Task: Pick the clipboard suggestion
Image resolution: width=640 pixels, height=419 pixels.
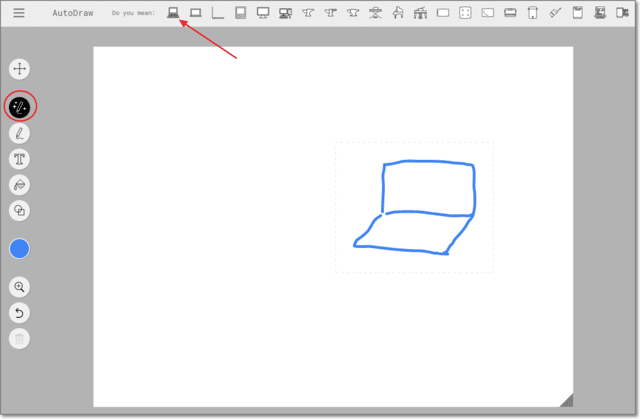Action: coord(577,13)
